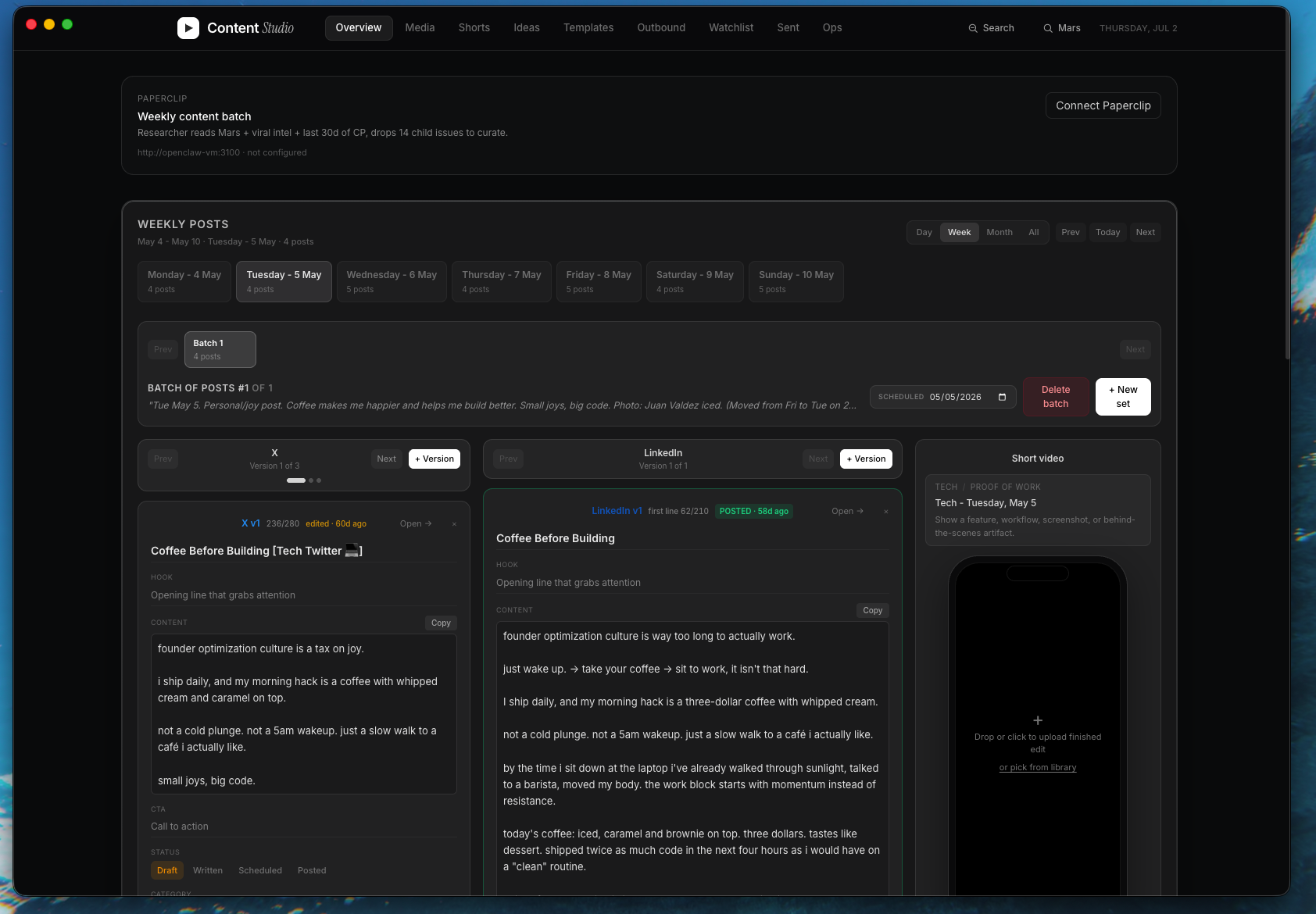The image size is (1316, 914).
Task: Go to the Shorts tab
Action: pyautogui.click(x=474, y=28)
